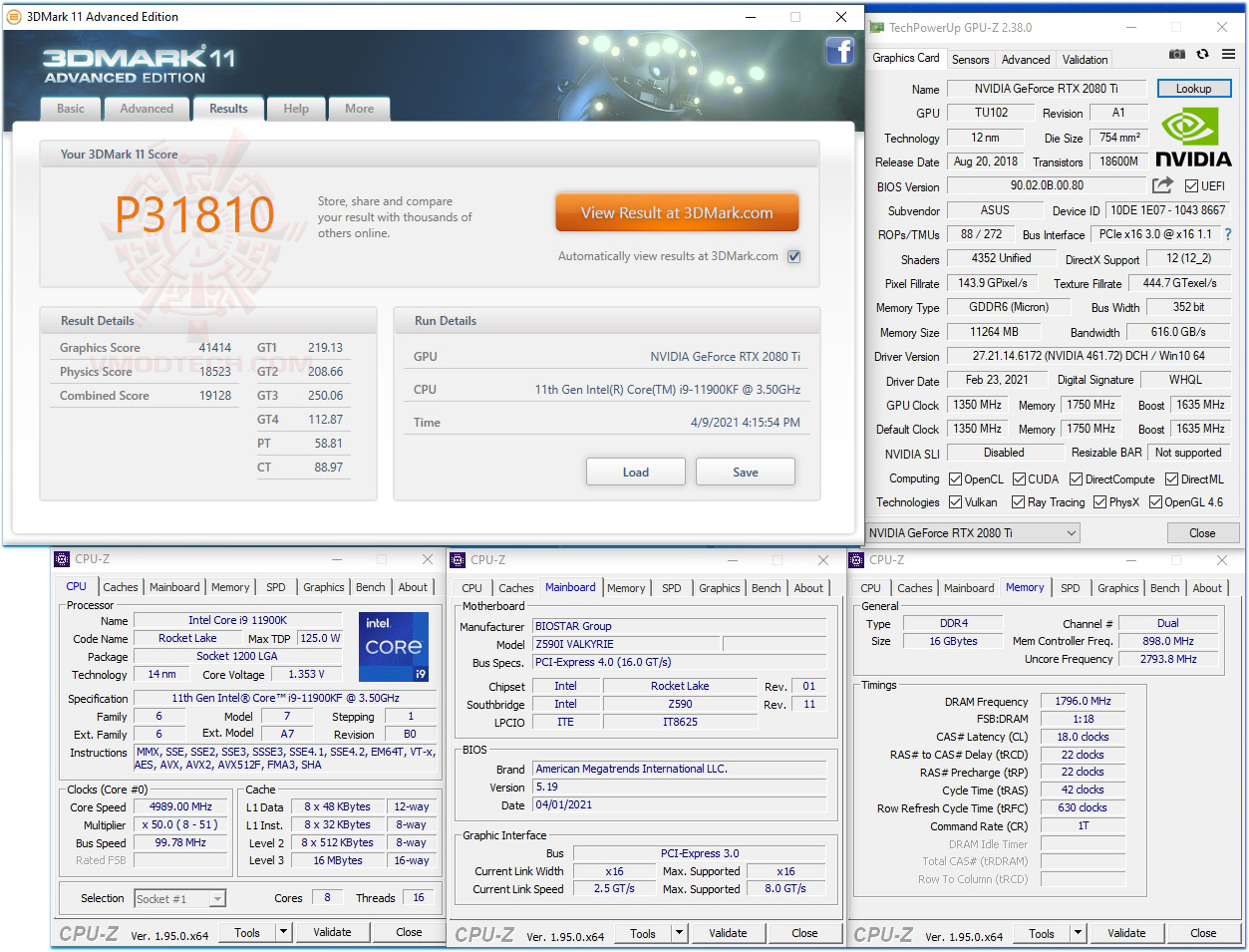This screenshot has height=952, width=1249.
Task: Click the Save button in Run Details
Action: pos(746,473)
